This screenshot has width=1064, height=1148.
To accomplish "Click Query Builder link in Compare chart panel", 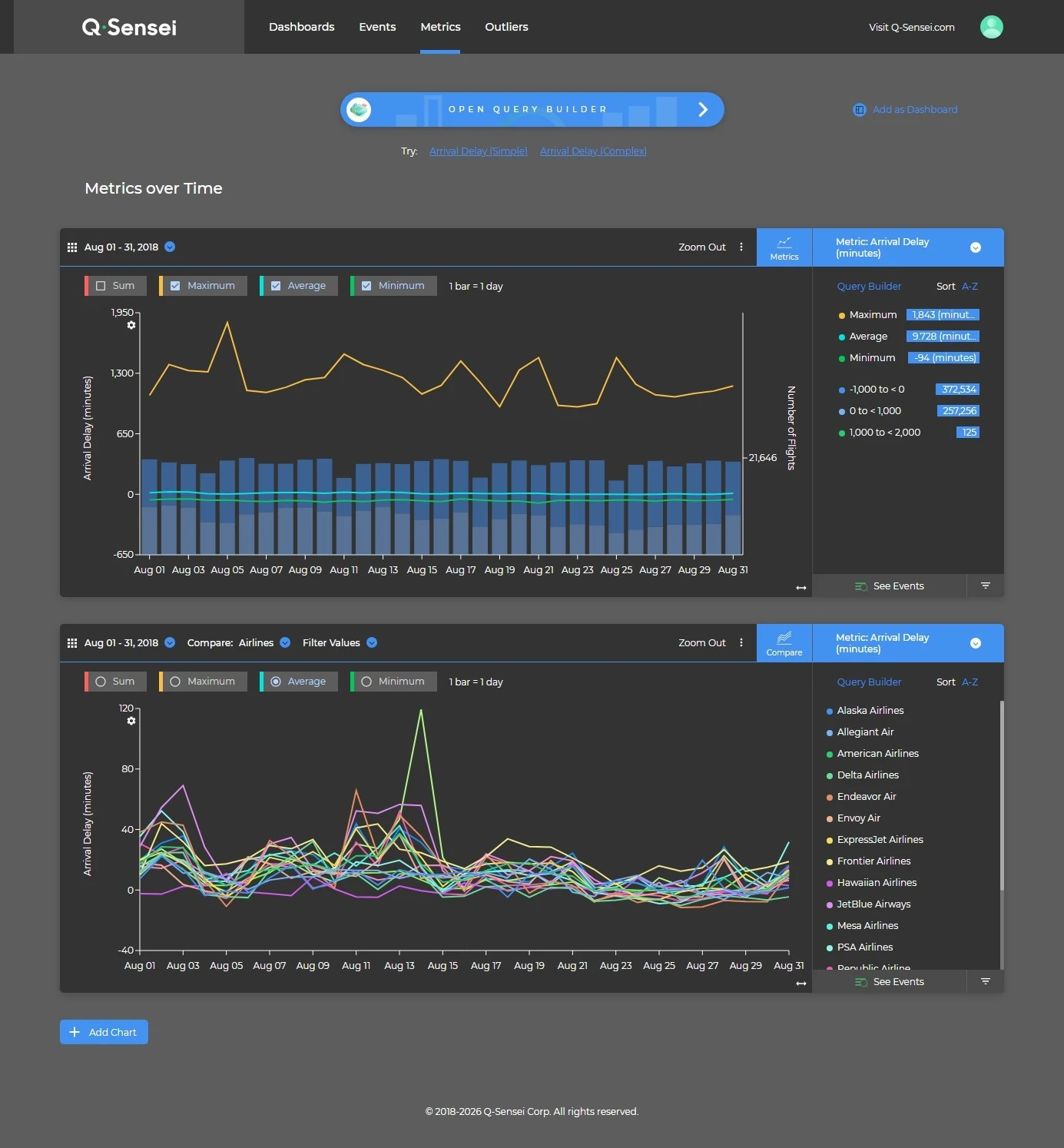I will [869, 682].
